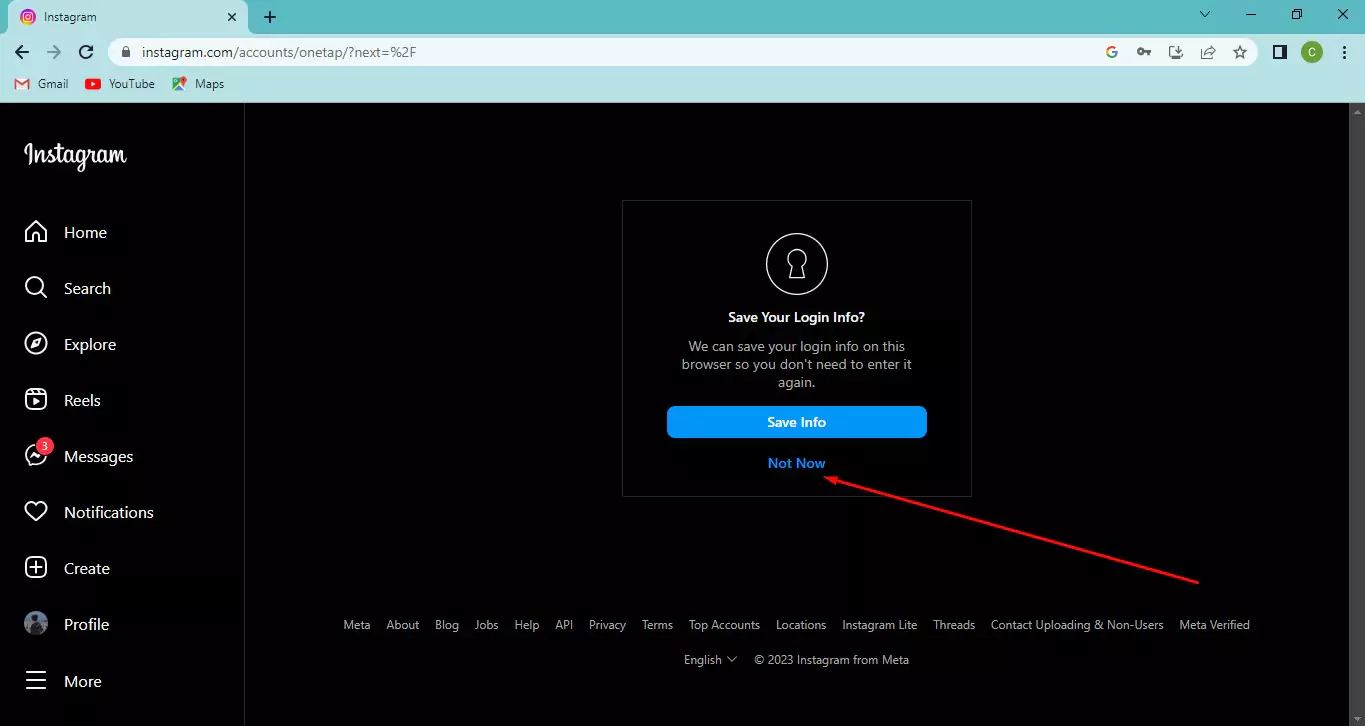Image resolution: width=1365 pixels, height=726 pixels.
Task: Click the API footer link
Action: 564,625
